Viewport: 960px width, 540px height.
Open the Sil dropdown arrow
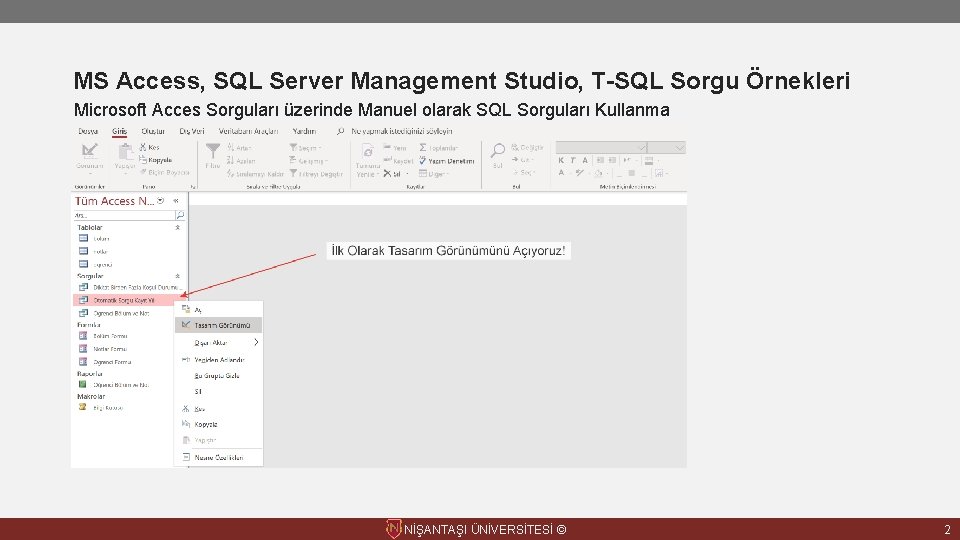pos(407,174)
